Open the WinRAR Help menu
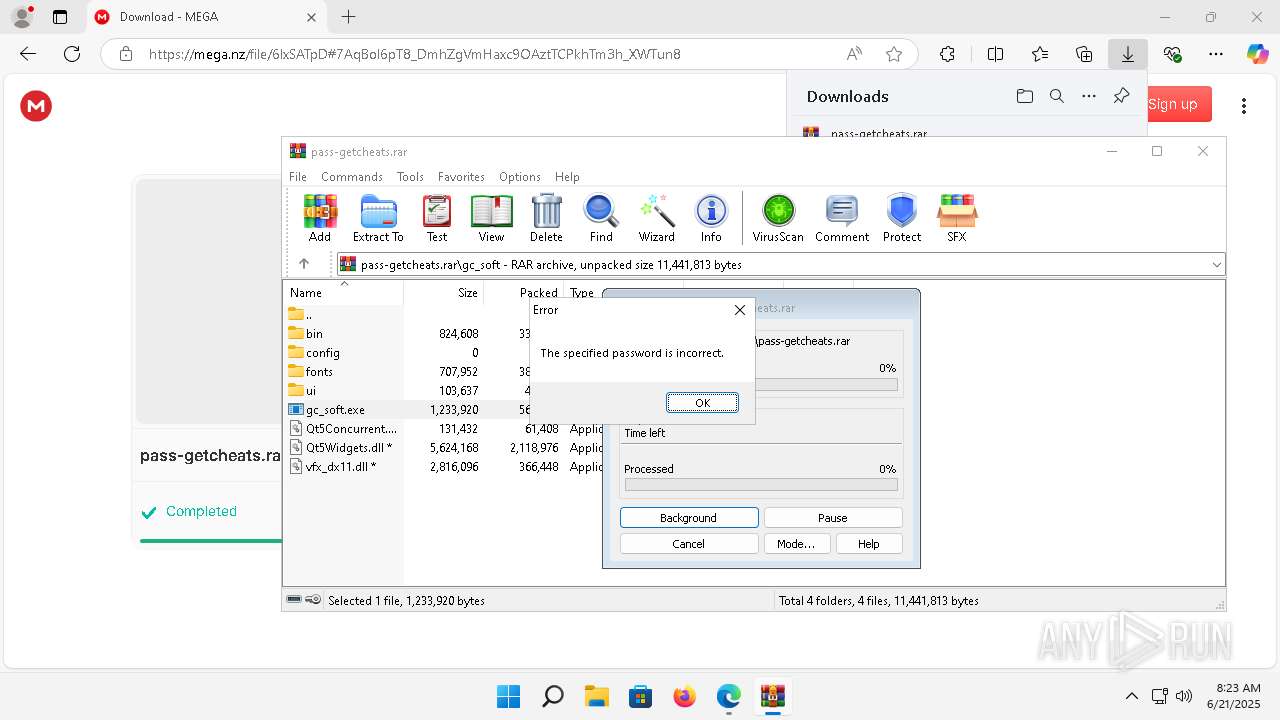 point(567,177)
